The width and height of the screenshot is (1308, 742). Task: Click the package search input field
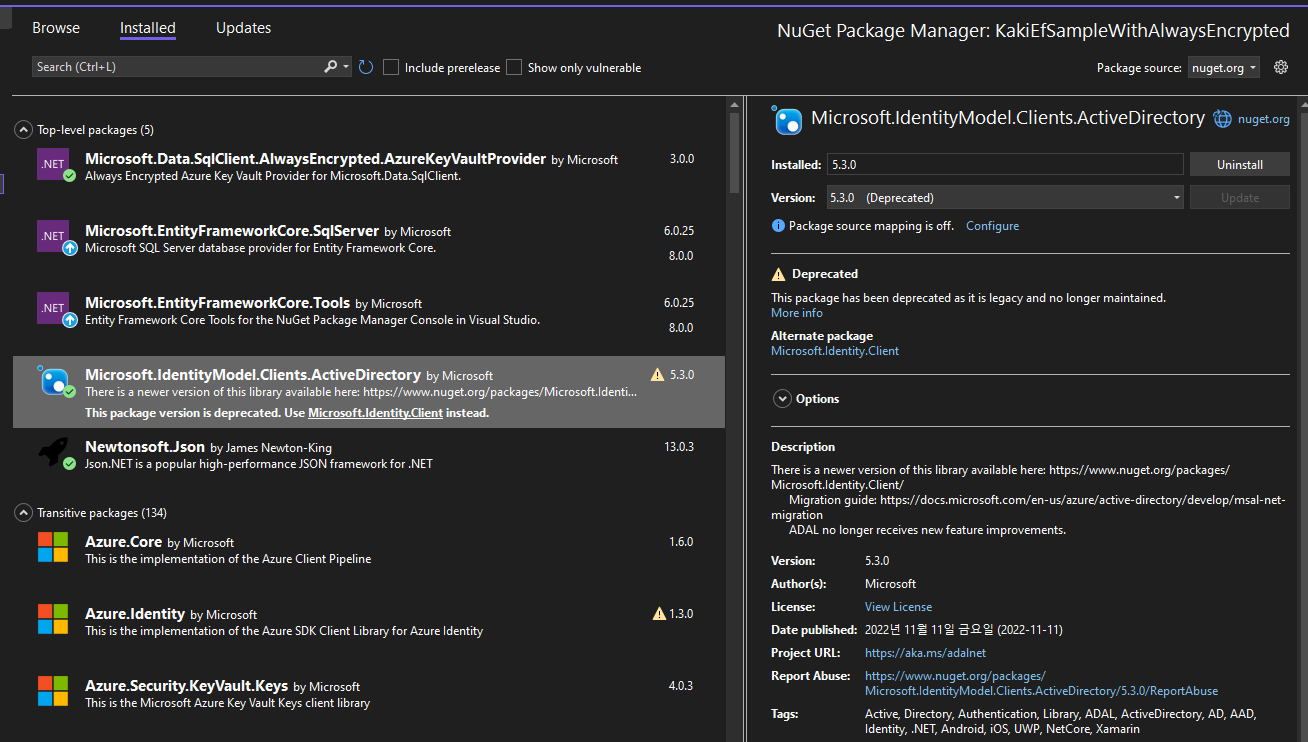pyautogui.click(x=177, y=67)
